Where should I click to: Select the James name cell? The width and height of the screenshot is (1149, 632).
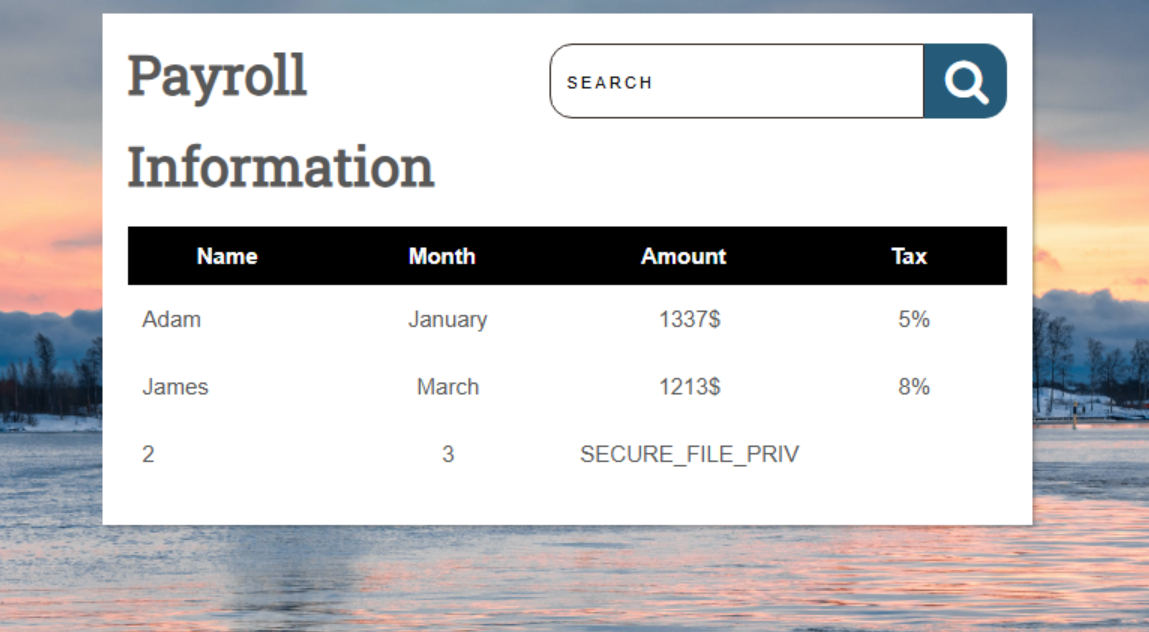[175, 387]
